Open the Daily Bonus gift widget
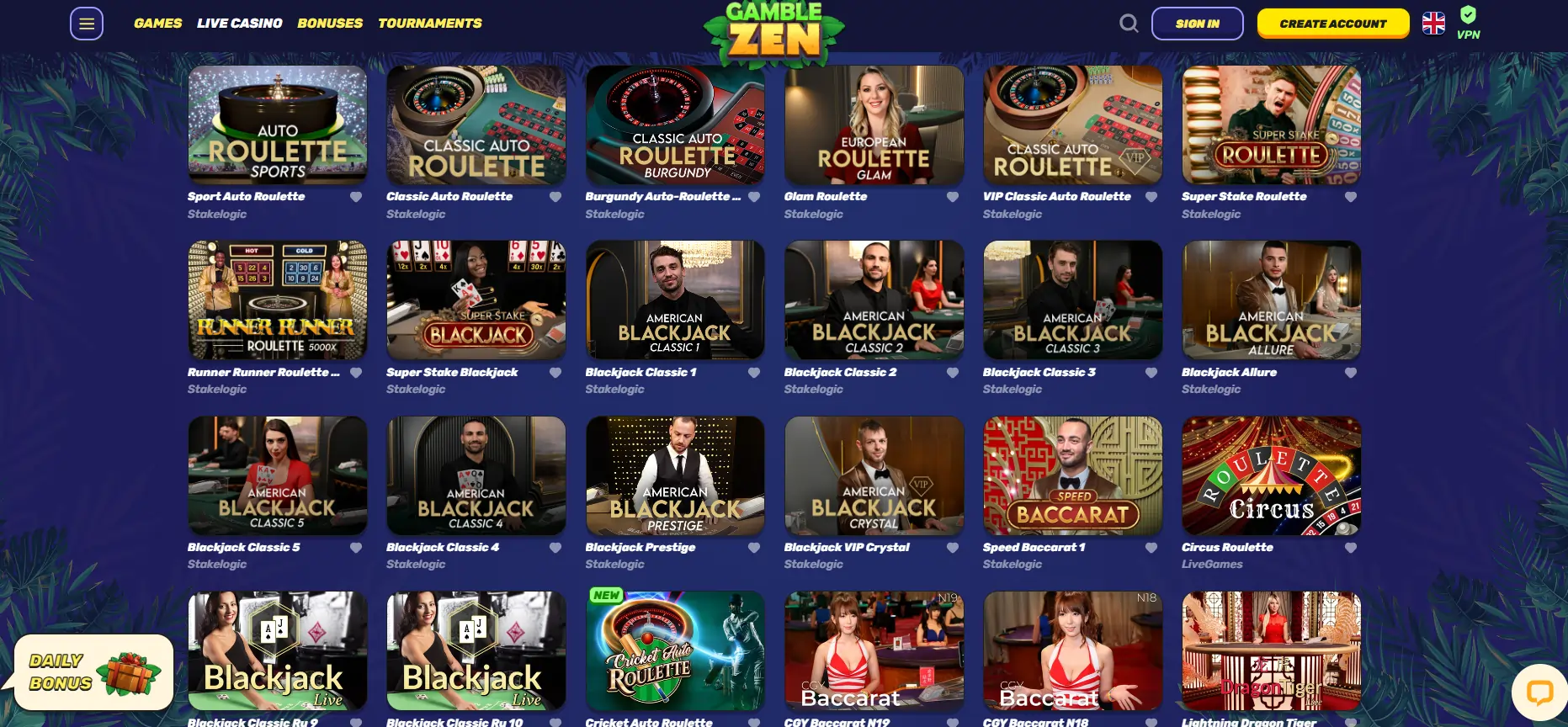1568x727 pixels. 93,672
